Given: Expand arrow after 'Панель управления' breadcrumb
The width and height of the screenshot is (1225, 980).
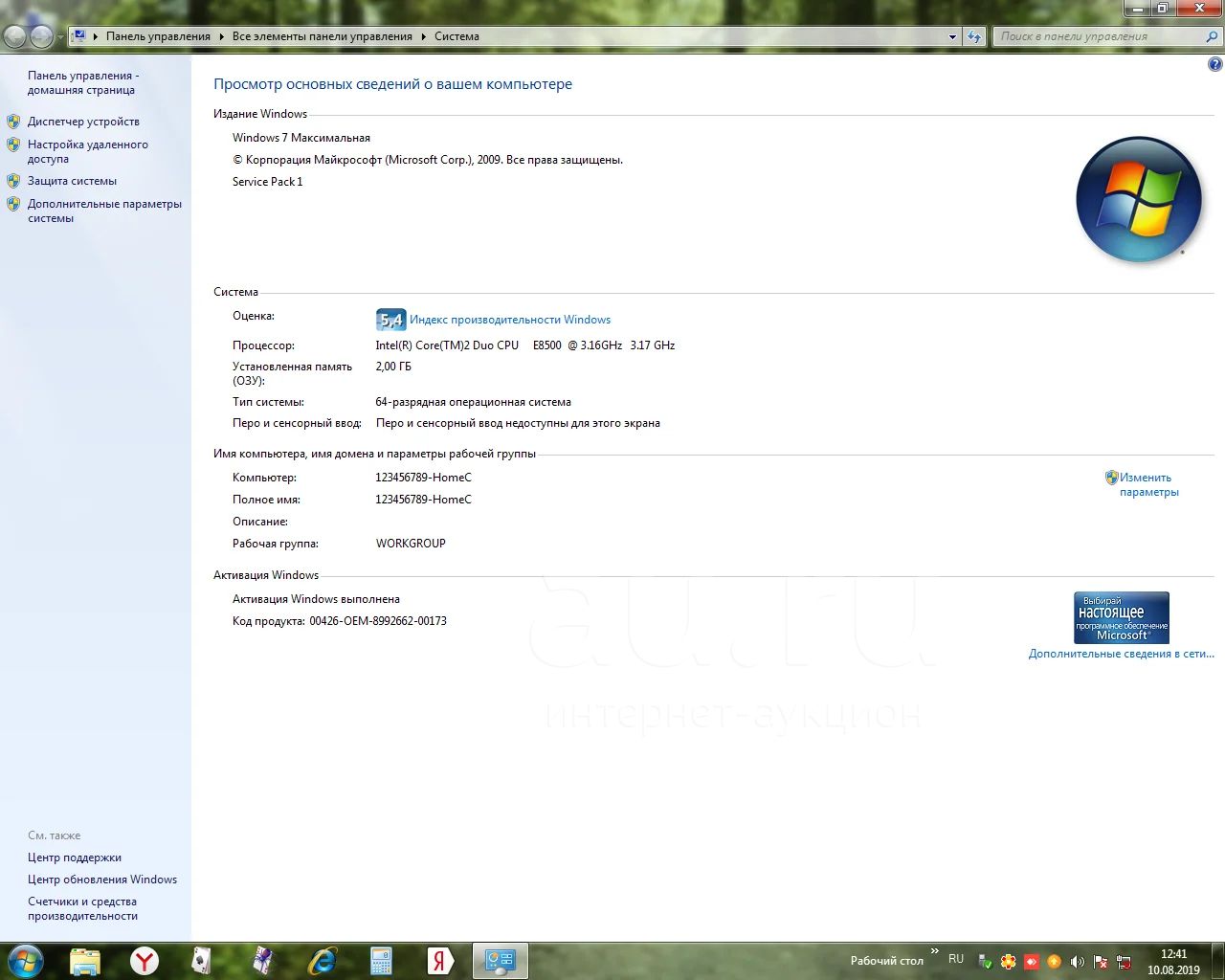Looking at the screenshot, I should (221, 36).
